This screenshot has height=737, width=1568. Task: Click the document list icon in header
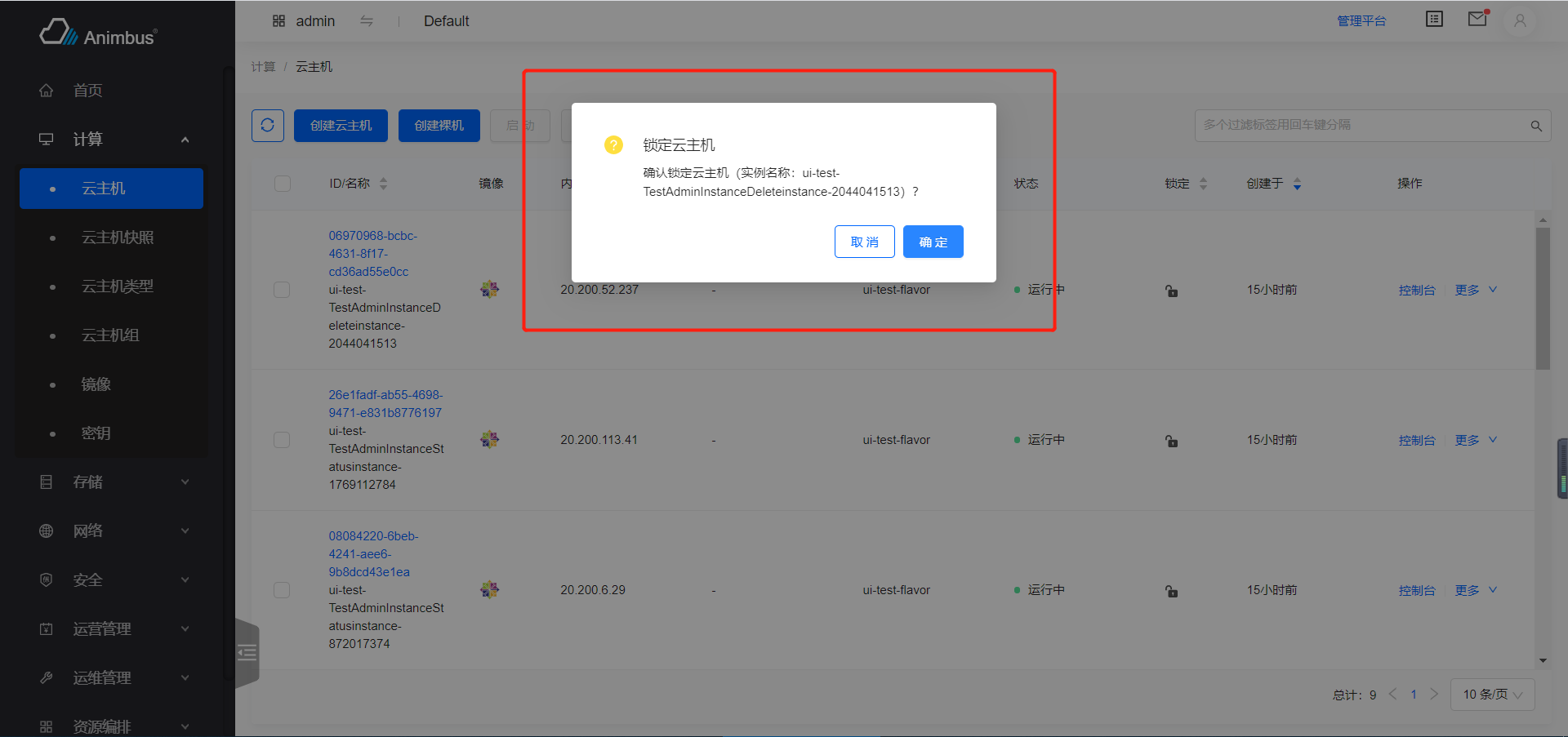click(x=1434, y=20)
